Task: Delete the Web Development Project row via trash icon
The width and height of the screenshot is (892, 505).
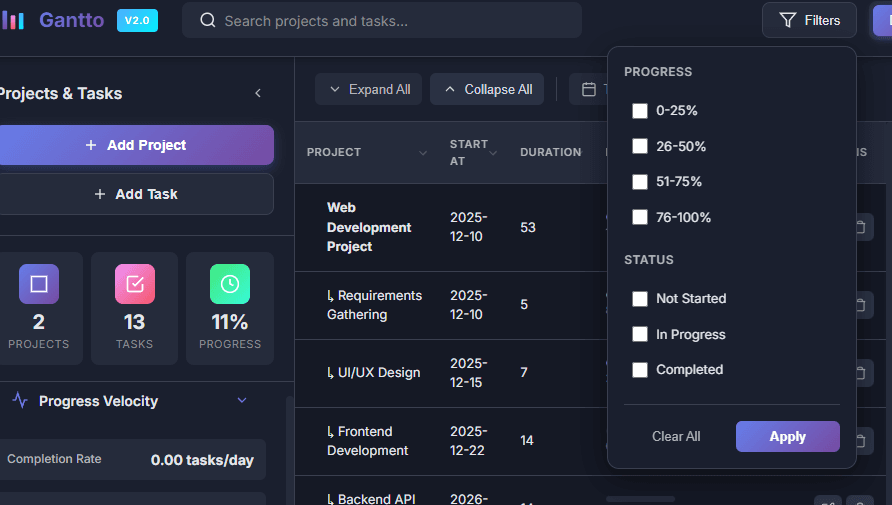Action: [x=859, y=228]
